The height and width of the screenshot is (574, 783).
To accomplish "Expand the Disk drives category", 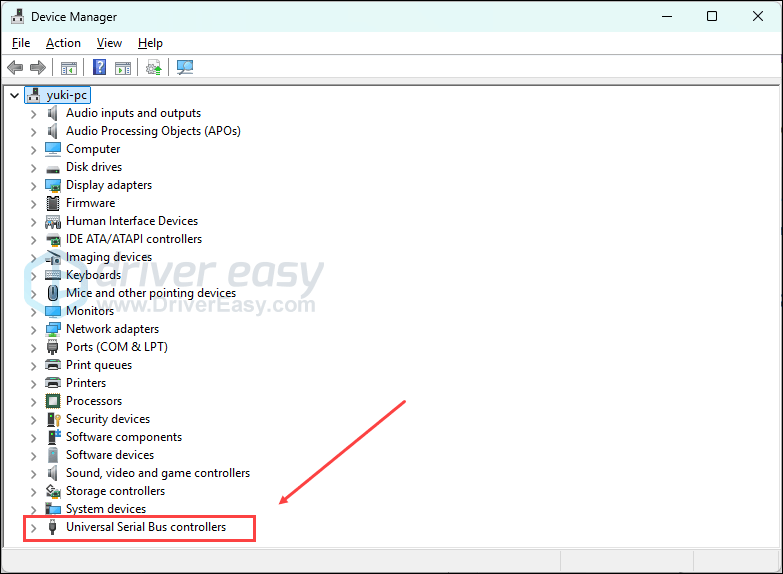I will [x=33, y=167].
